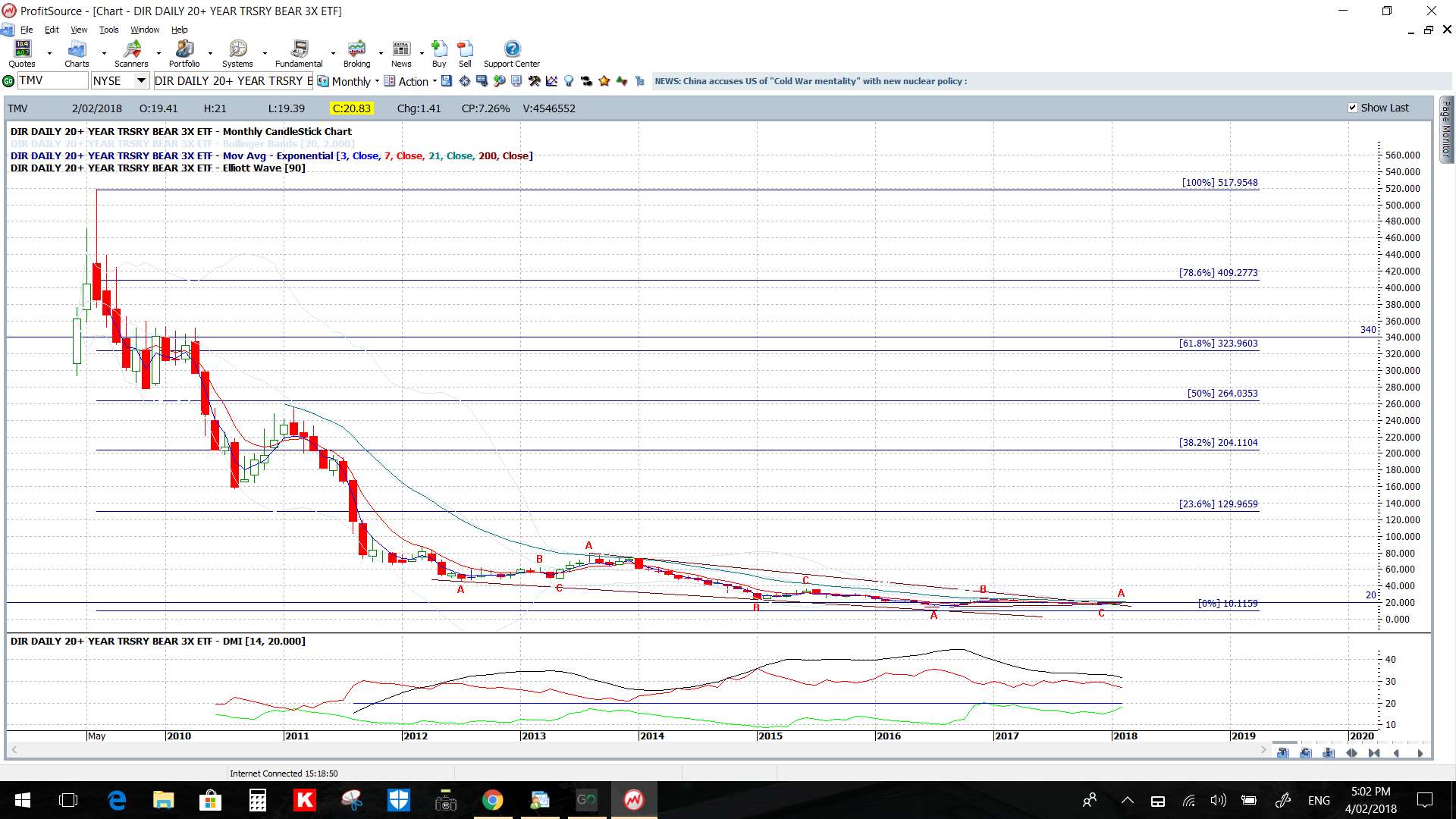The width and height of the screenshot is (1456, 819).
Task: Open the Edit menu
Action: click(52, 30)
